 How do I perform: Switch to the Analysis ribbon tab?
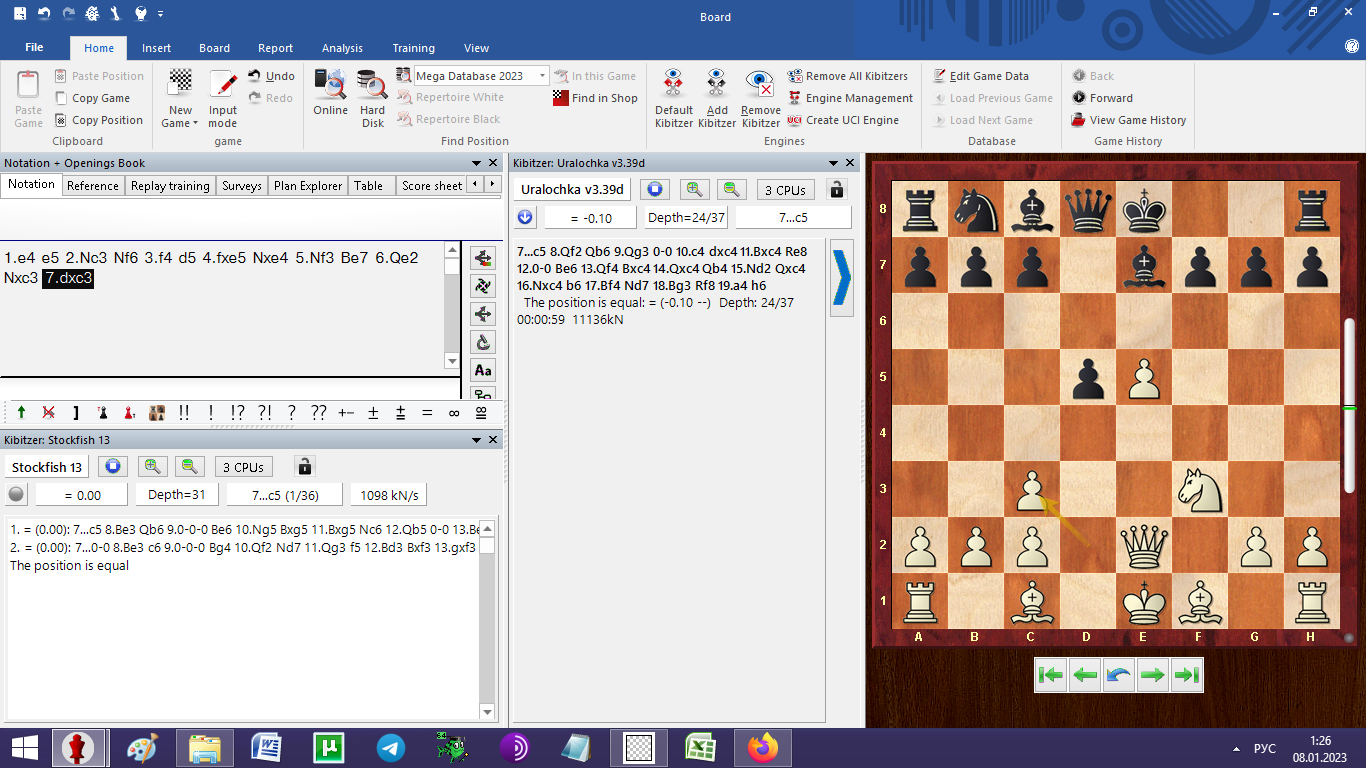[x=342, y=48]
